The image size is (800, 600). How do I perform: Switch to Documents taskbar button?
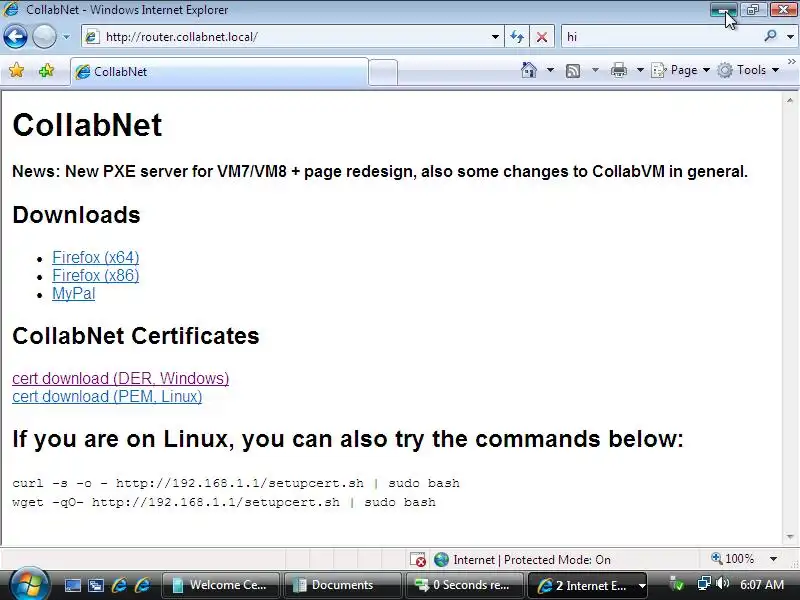click(342, 585)
